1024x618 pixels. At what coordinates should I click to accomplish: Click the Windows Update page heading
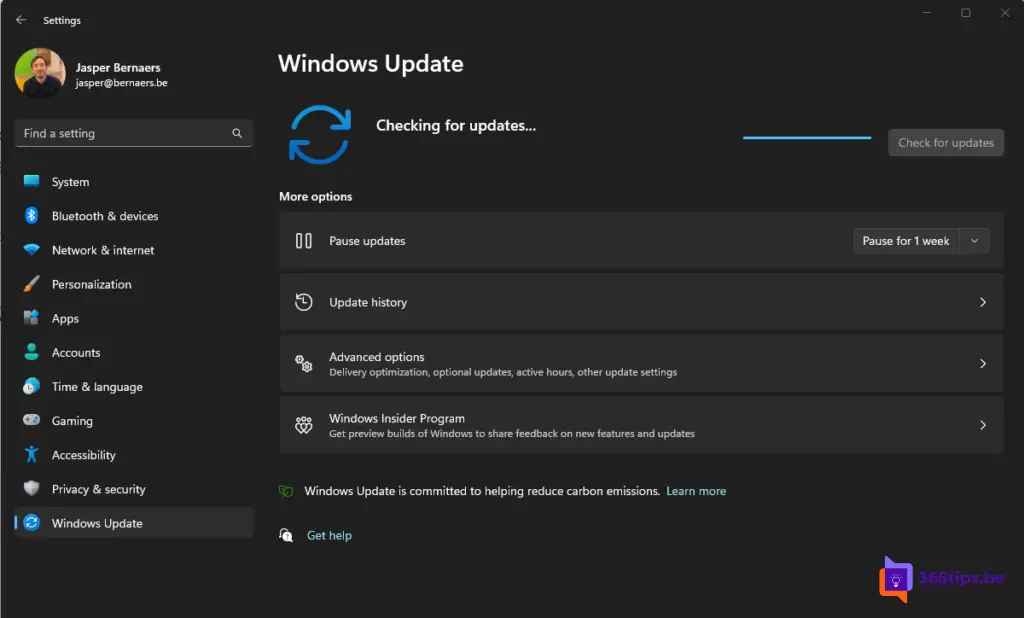[x=371, y=63]
